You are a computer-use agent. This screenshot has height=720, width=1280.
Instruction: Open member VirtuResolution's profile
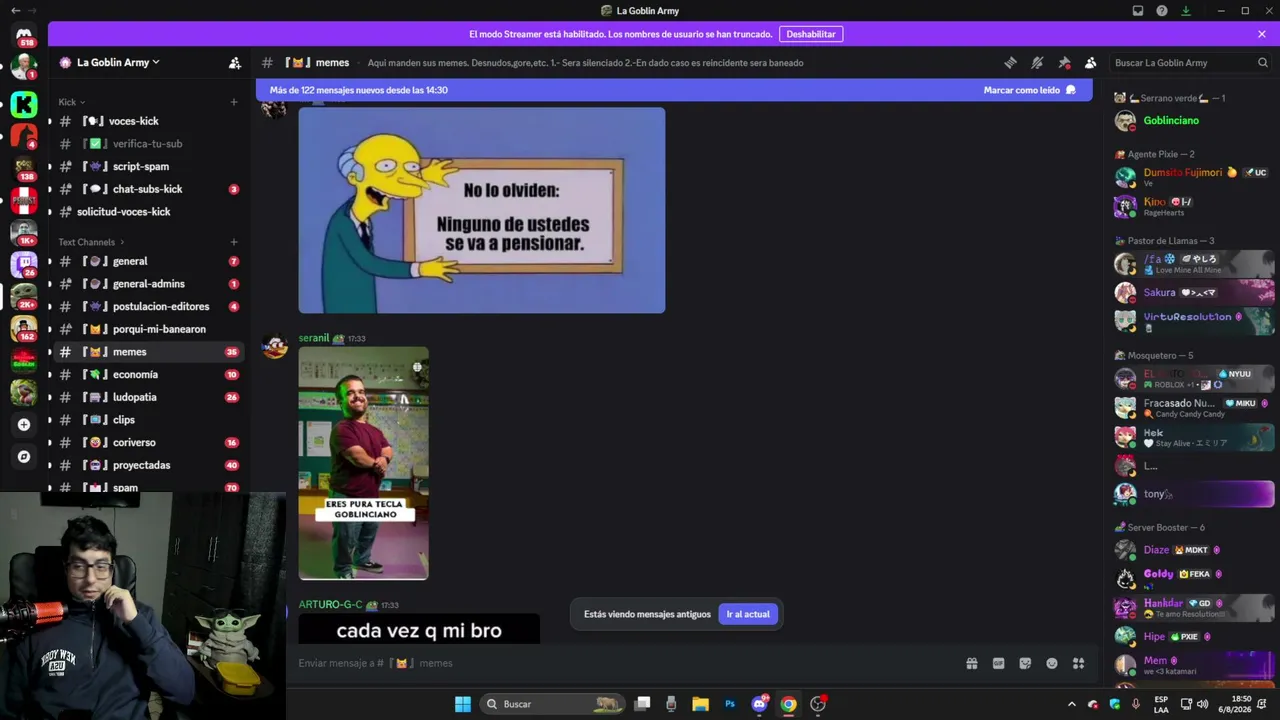coord(1192,321)
